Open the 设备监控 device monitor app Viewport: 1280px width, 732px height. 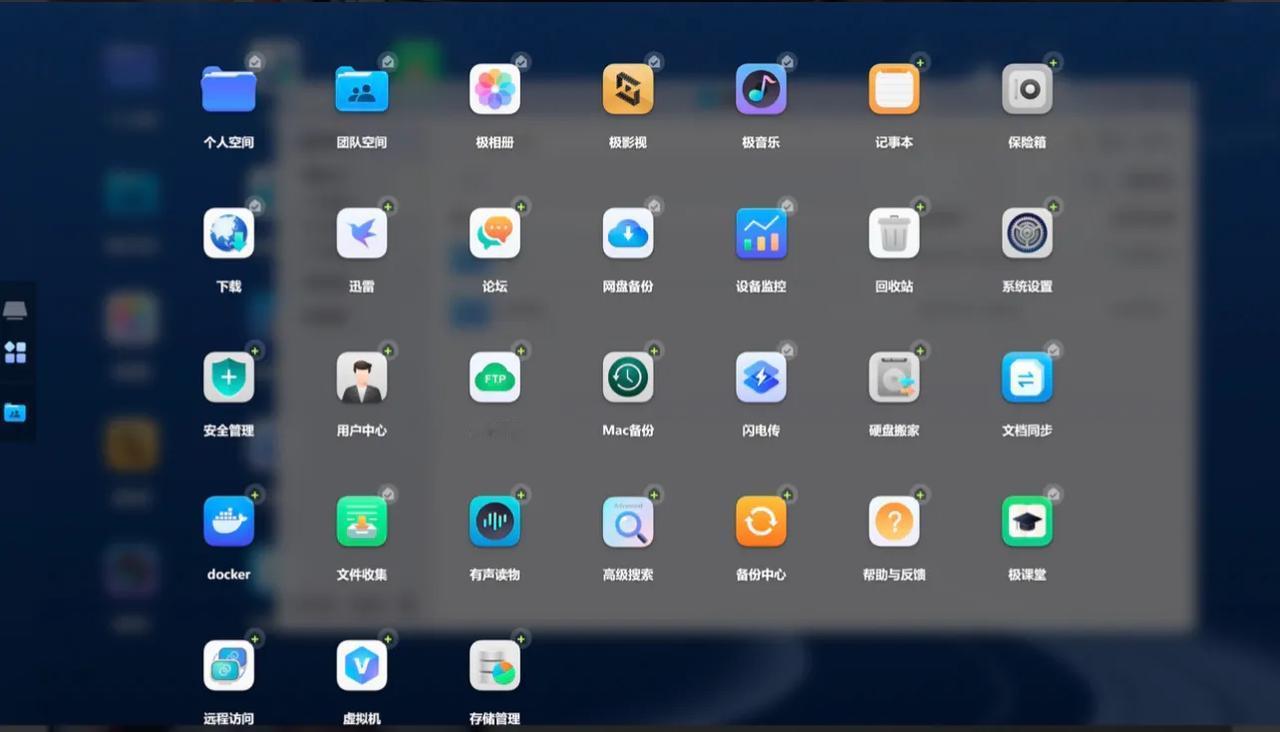[x=761, y=233]
